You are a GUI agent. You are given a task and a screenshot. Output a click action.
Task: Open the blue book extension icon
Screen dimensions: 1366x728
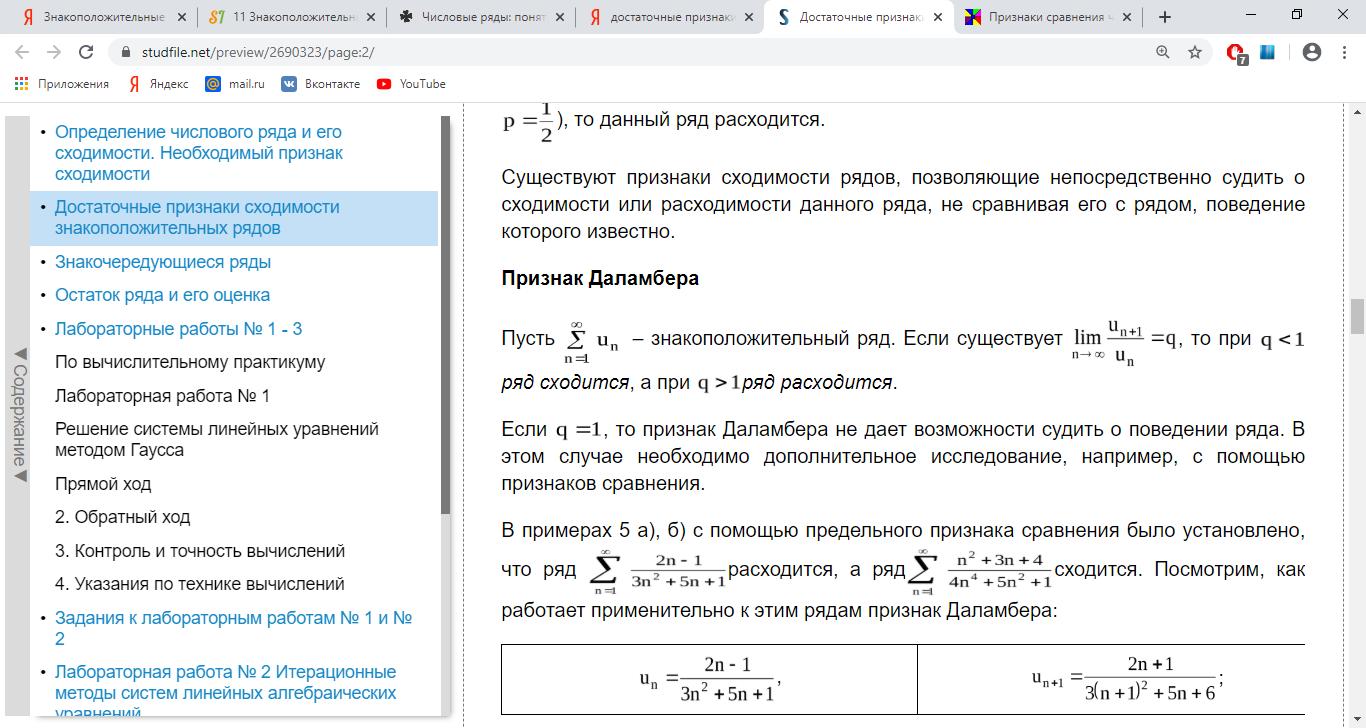[x=1267, y=52]
